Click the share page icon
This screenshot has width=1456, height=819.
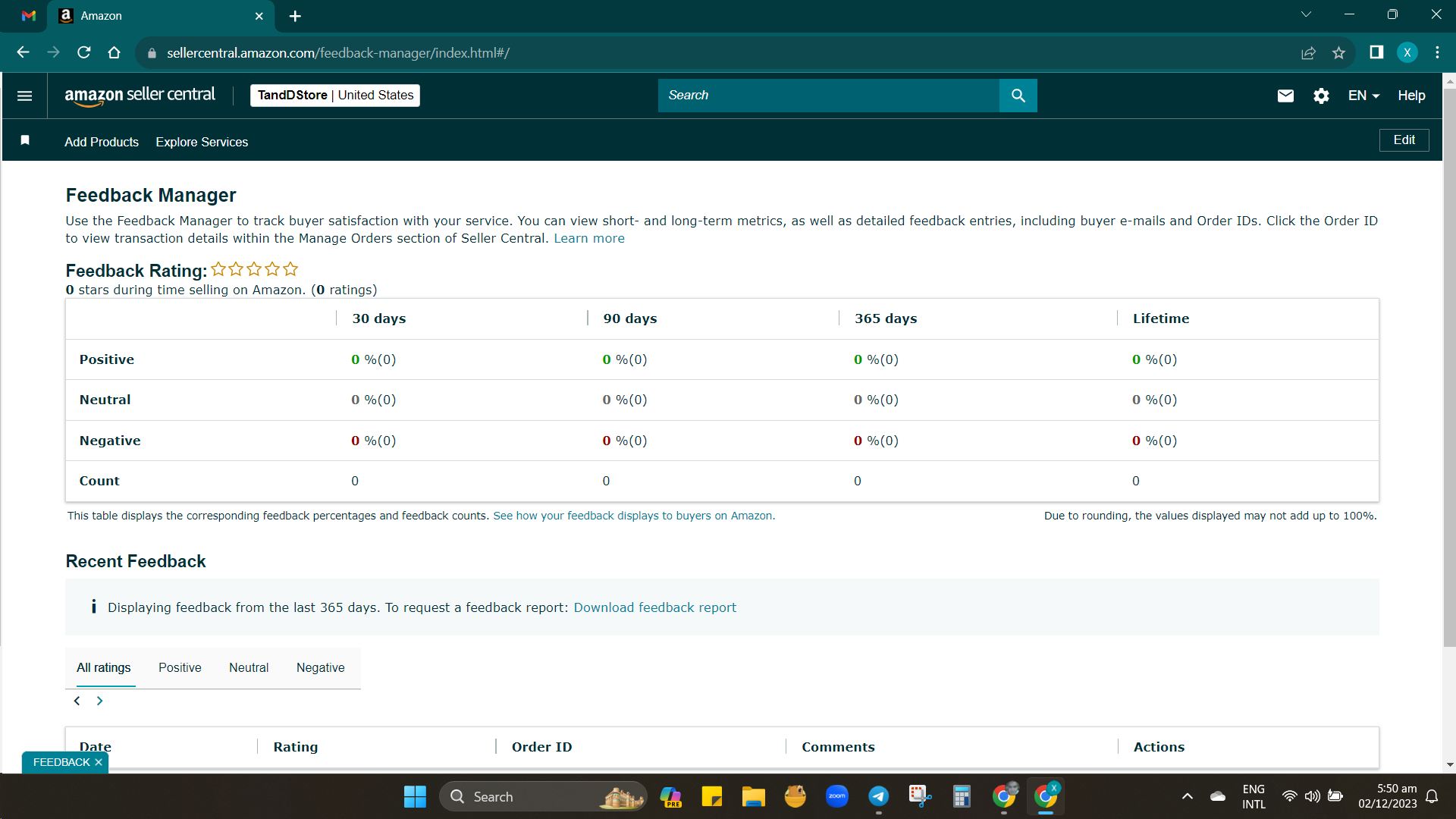coord(1308,52)
